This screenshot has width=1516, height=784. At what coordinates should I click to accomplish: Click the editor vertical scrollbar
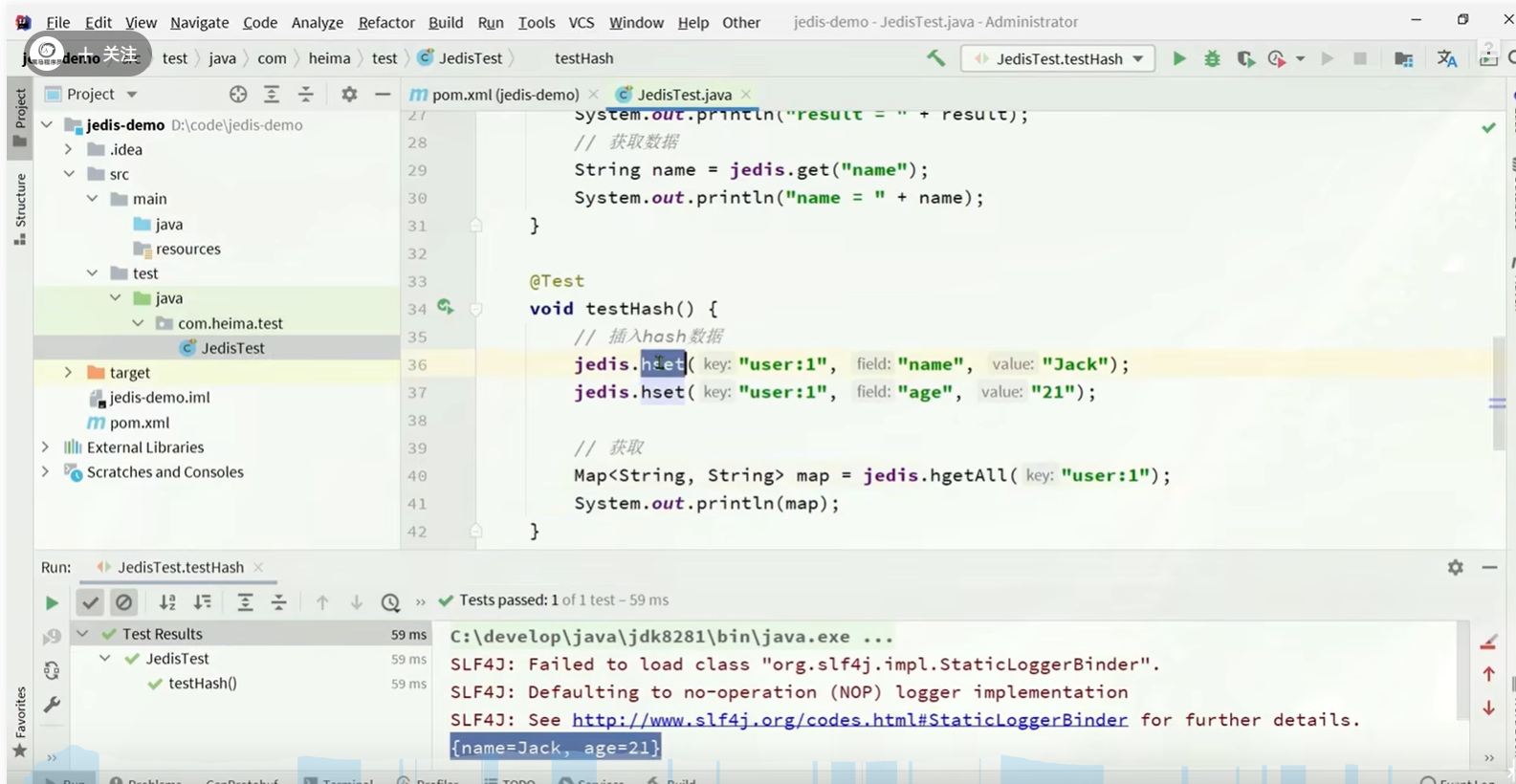coord(1497,392)
